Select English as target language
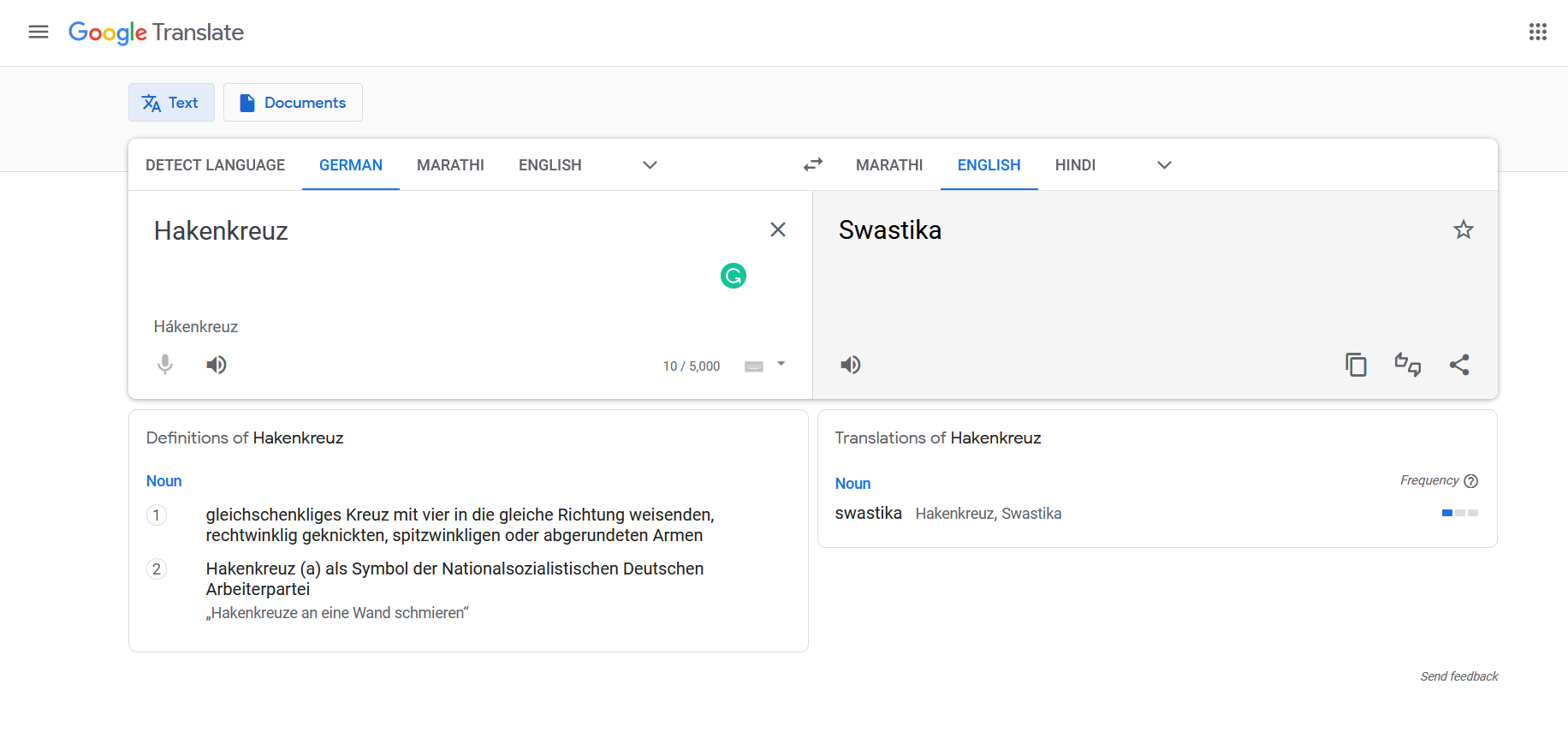The height and width of the screenshot is (756, 1568). [x=989, y=165]
